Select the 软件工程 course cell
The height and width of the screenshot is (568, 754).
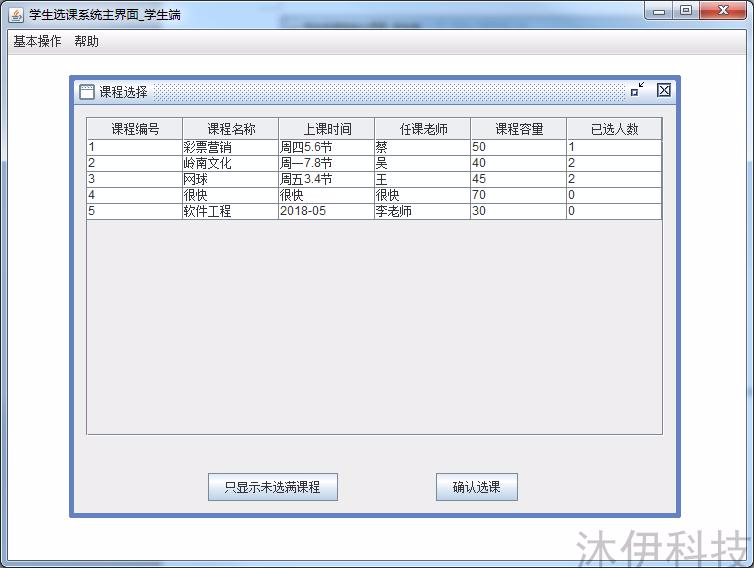point(230,211)
